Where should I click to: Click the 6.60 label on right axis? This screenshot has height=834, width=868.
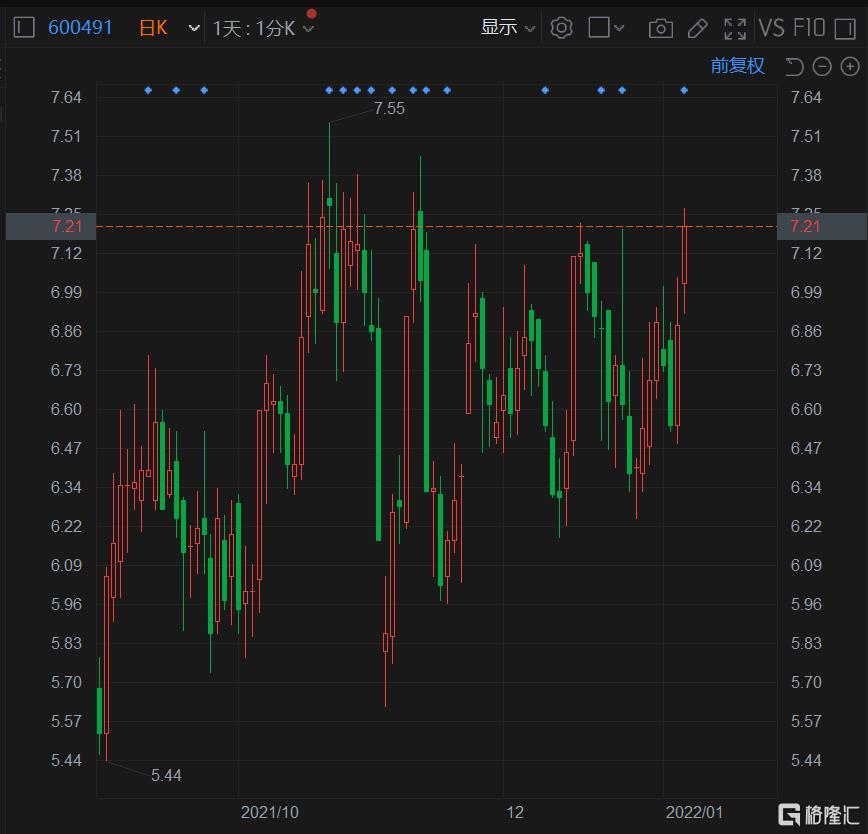(806, 409)
